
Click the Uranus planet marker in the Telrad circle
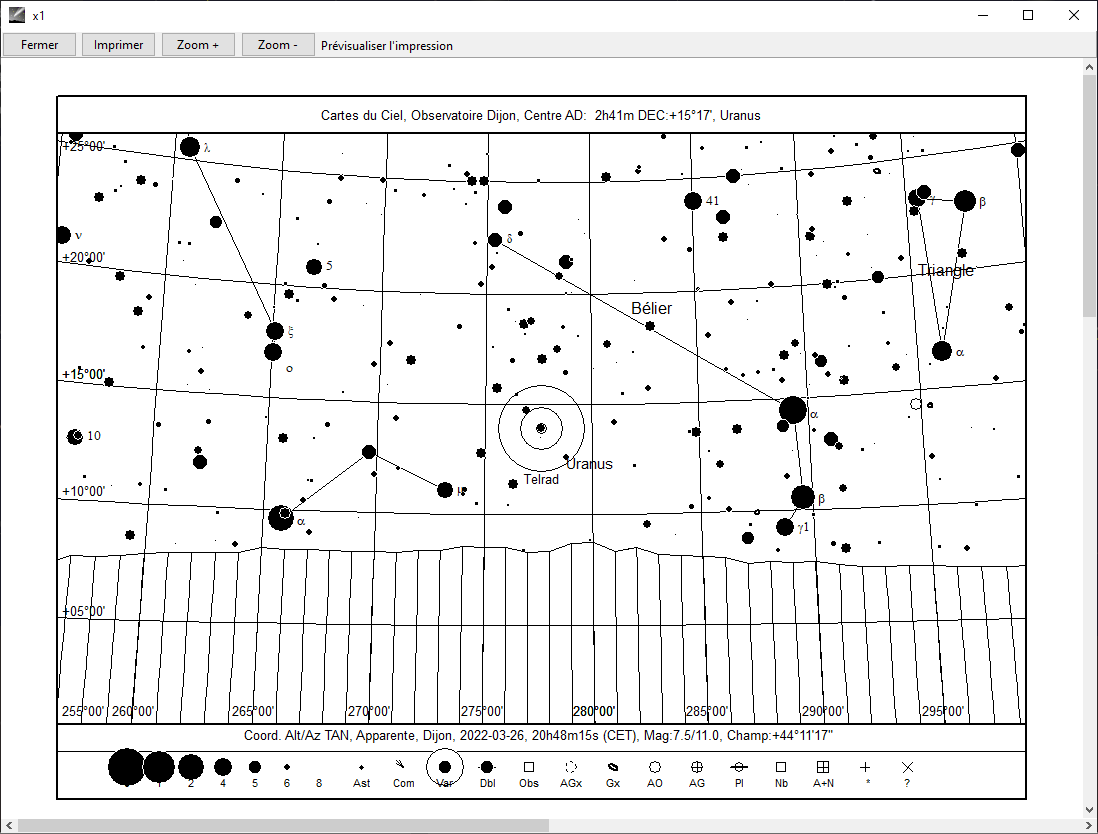(x=541, y=428)
